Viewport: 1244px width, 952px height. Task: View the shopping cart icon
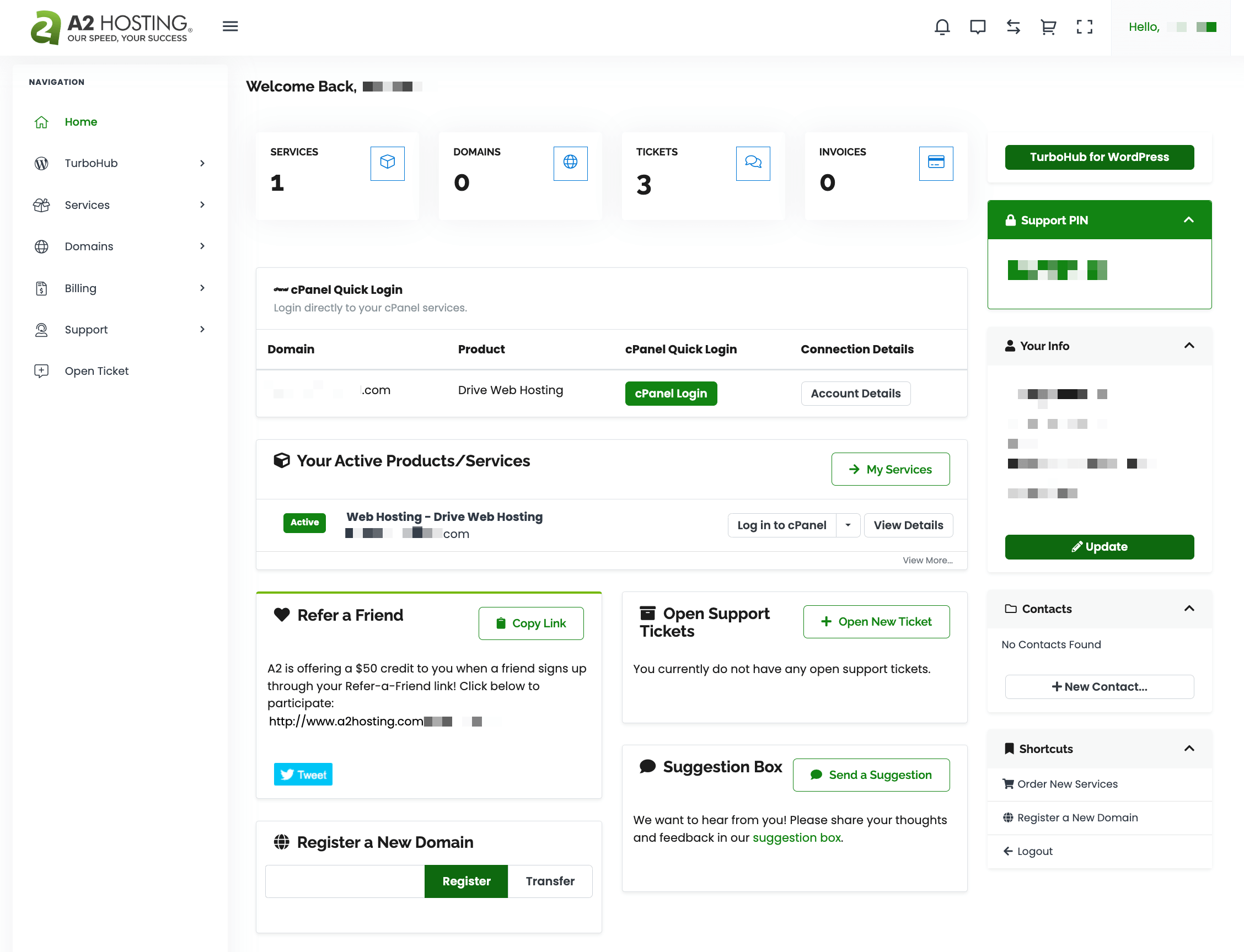[x=1048, y=26]
